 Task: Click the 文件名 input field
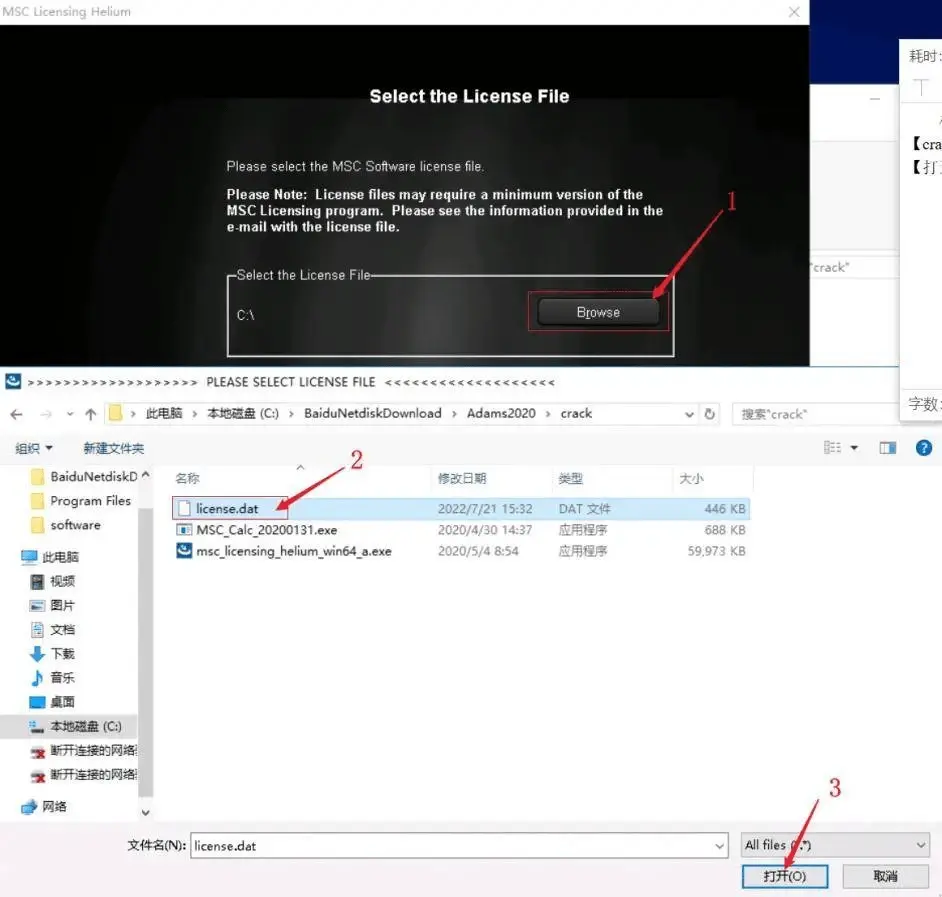(459, 845)
